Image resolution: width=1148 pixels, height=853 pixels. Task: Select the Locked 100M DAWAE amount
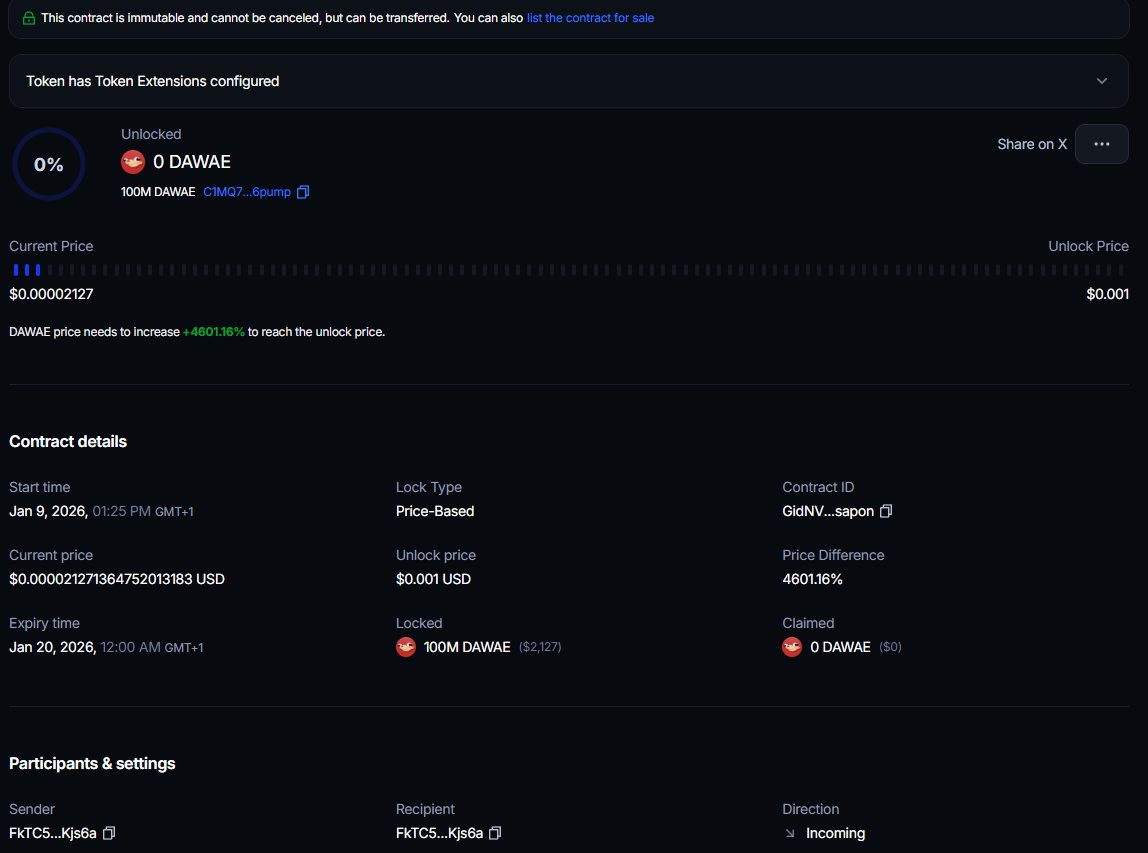coord(467,647)
